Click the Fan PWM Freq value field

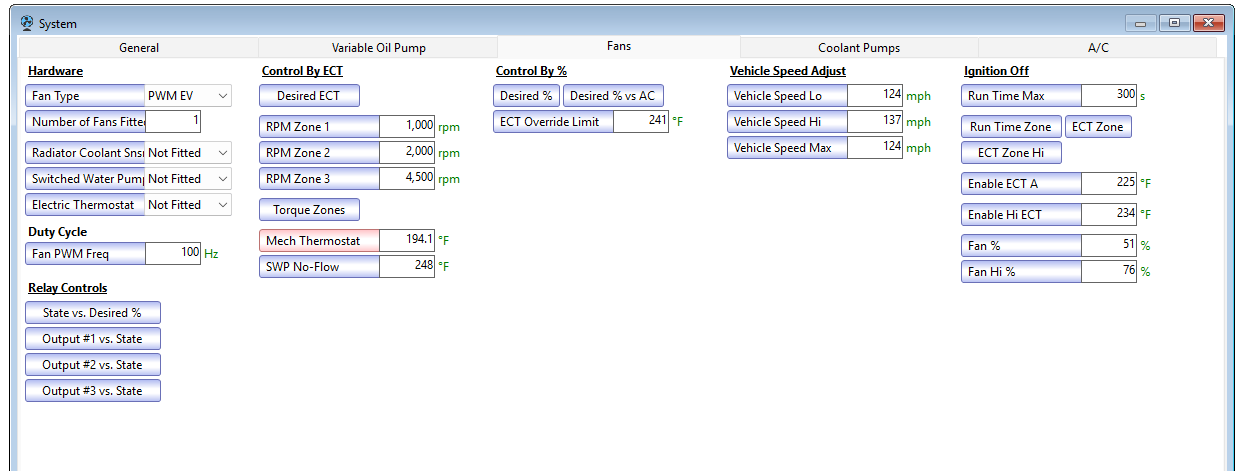[x=173, y=254]
